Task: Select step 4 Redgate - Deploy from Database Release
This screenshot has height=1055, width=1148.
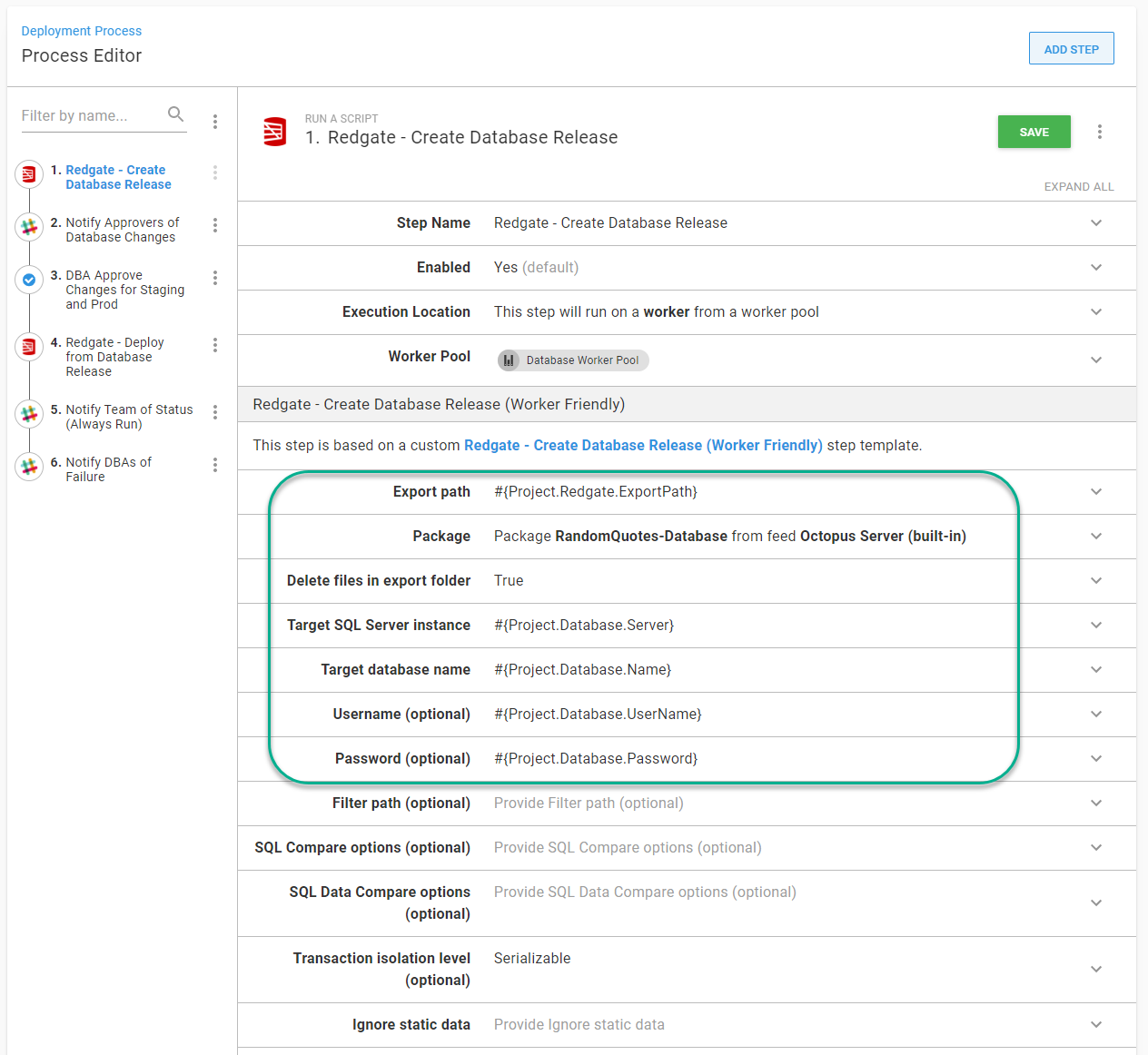Action: (x=114, y=357)
